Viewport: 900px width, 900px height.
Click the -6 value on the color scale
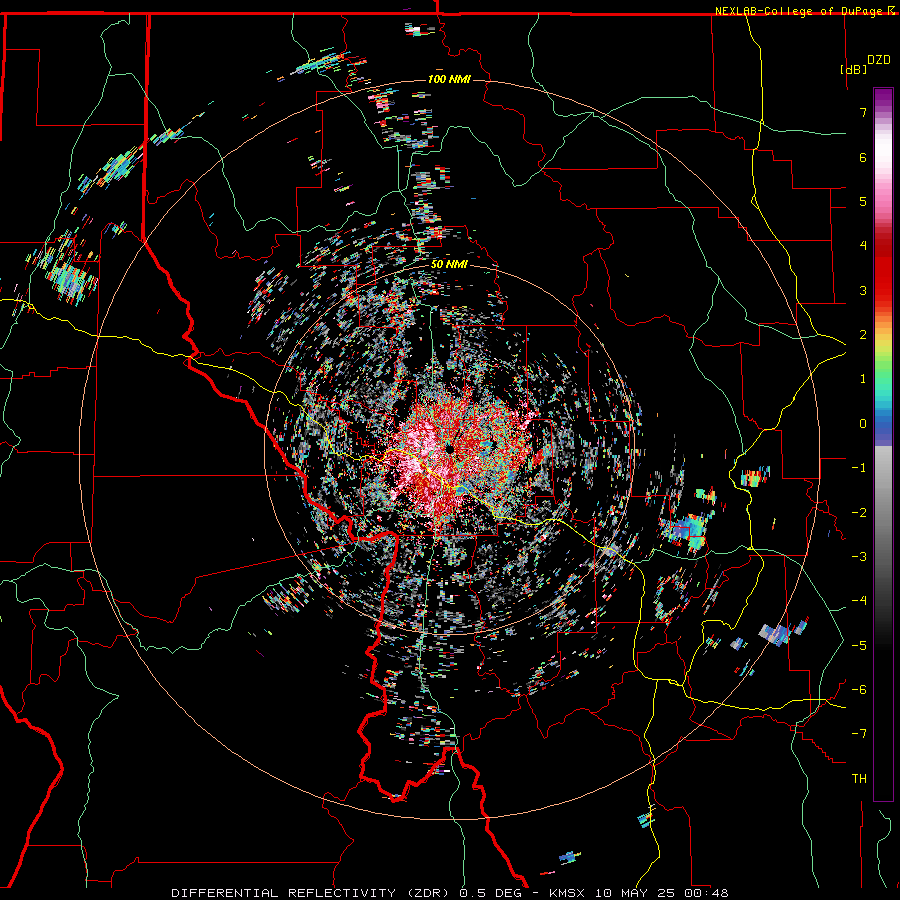(x=859, y=690)
